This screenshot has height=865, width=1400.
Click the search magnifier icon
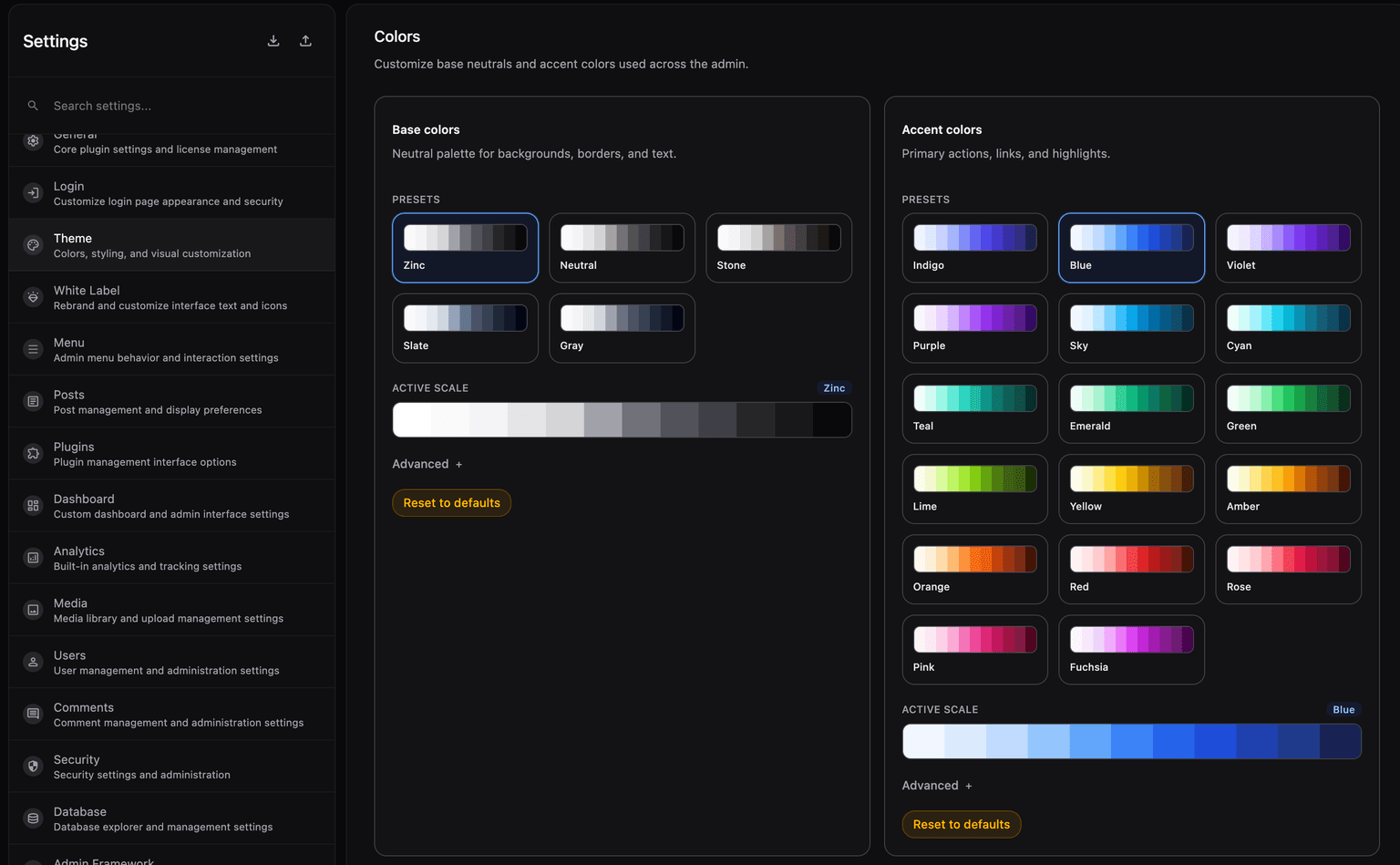(x=33, y=106)
